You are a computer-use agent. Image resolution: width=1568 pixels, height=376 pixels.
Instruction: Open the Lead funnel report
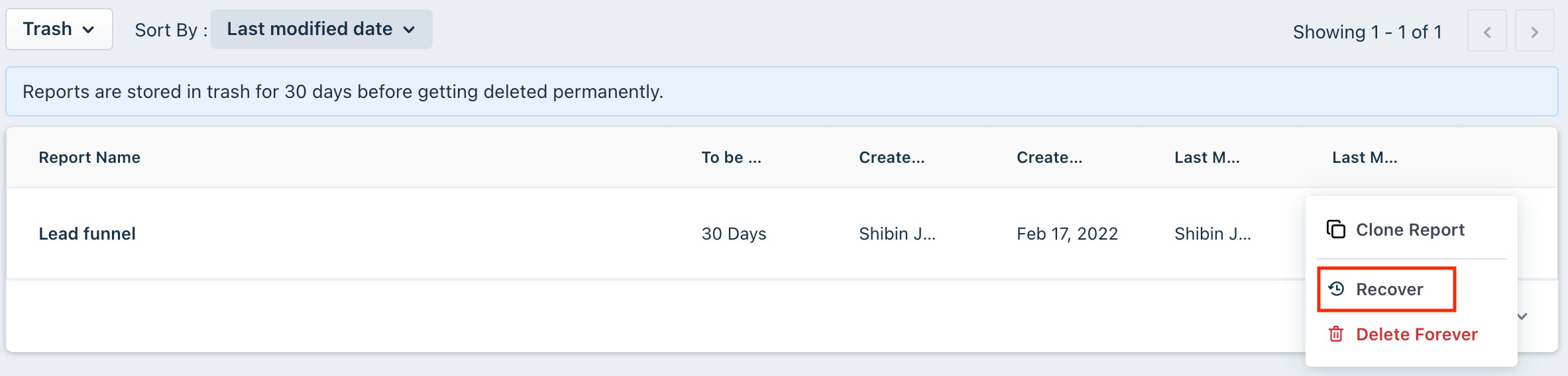click(87, 234)
